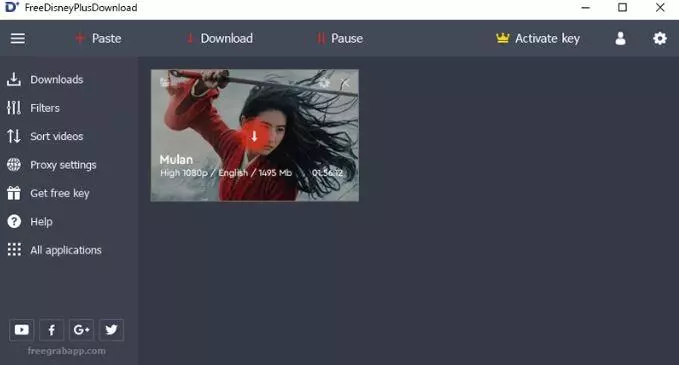Click the yellow crown icon

(503, 39)
